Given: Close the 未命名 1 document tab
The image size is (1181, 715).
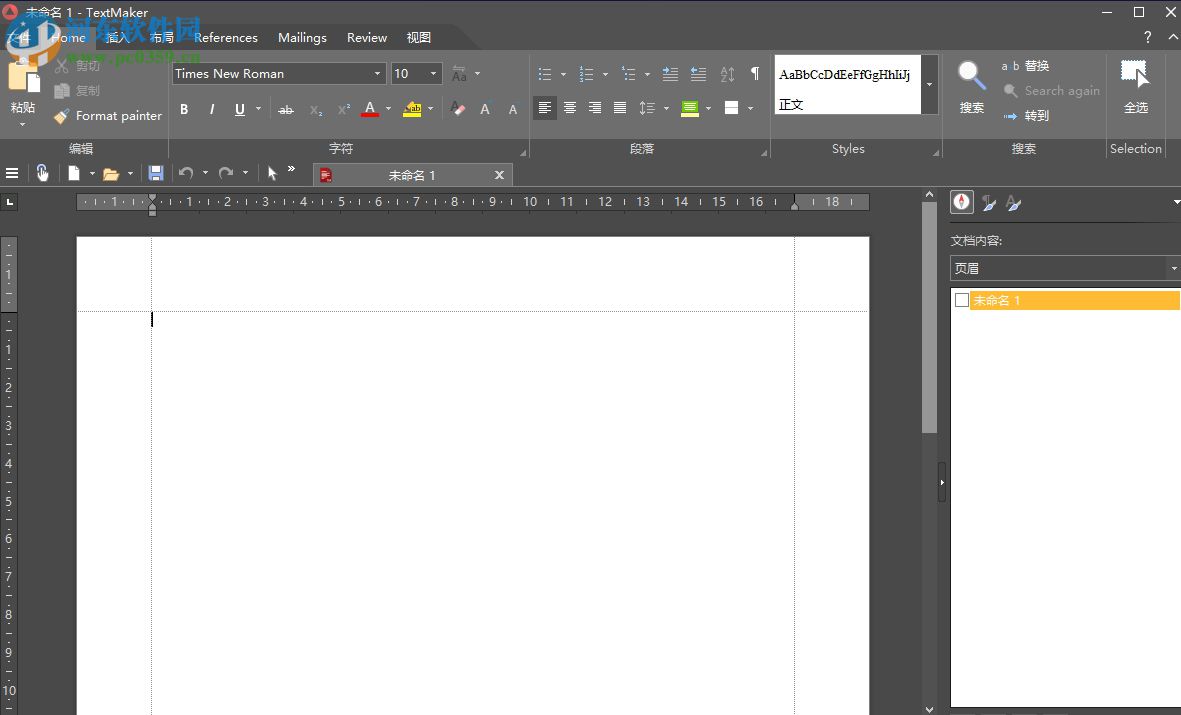Looking at the screenshot, I should click(499, 175).
